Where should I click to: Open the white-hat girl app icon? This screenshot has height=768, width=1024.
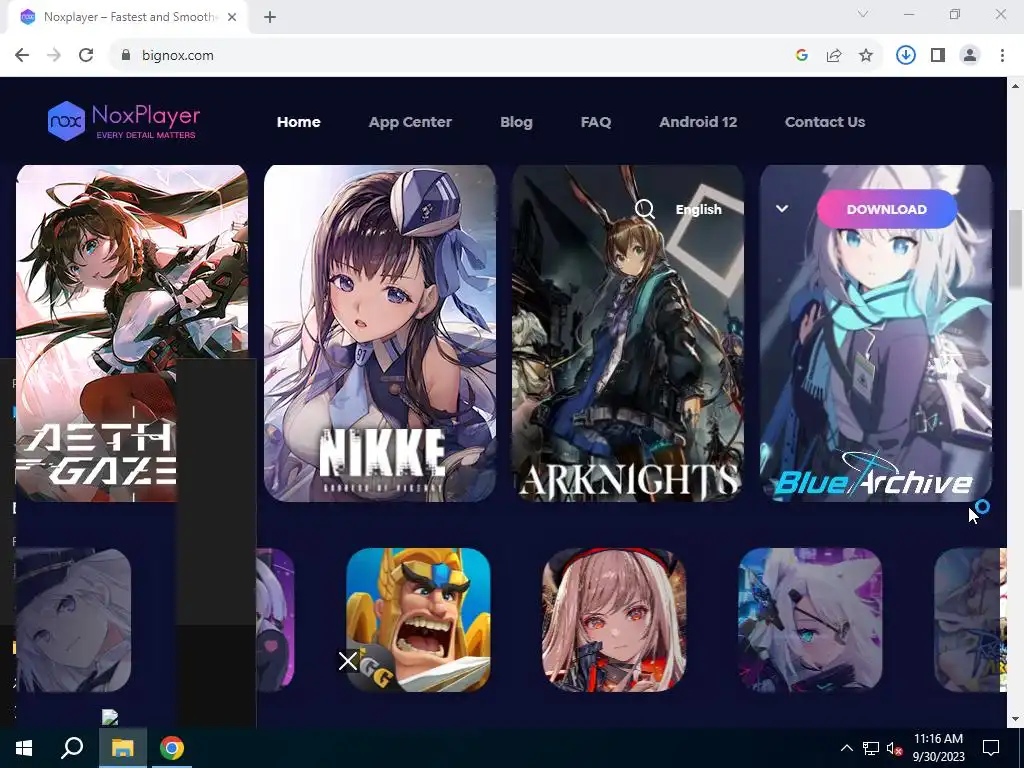pos(73,620)
